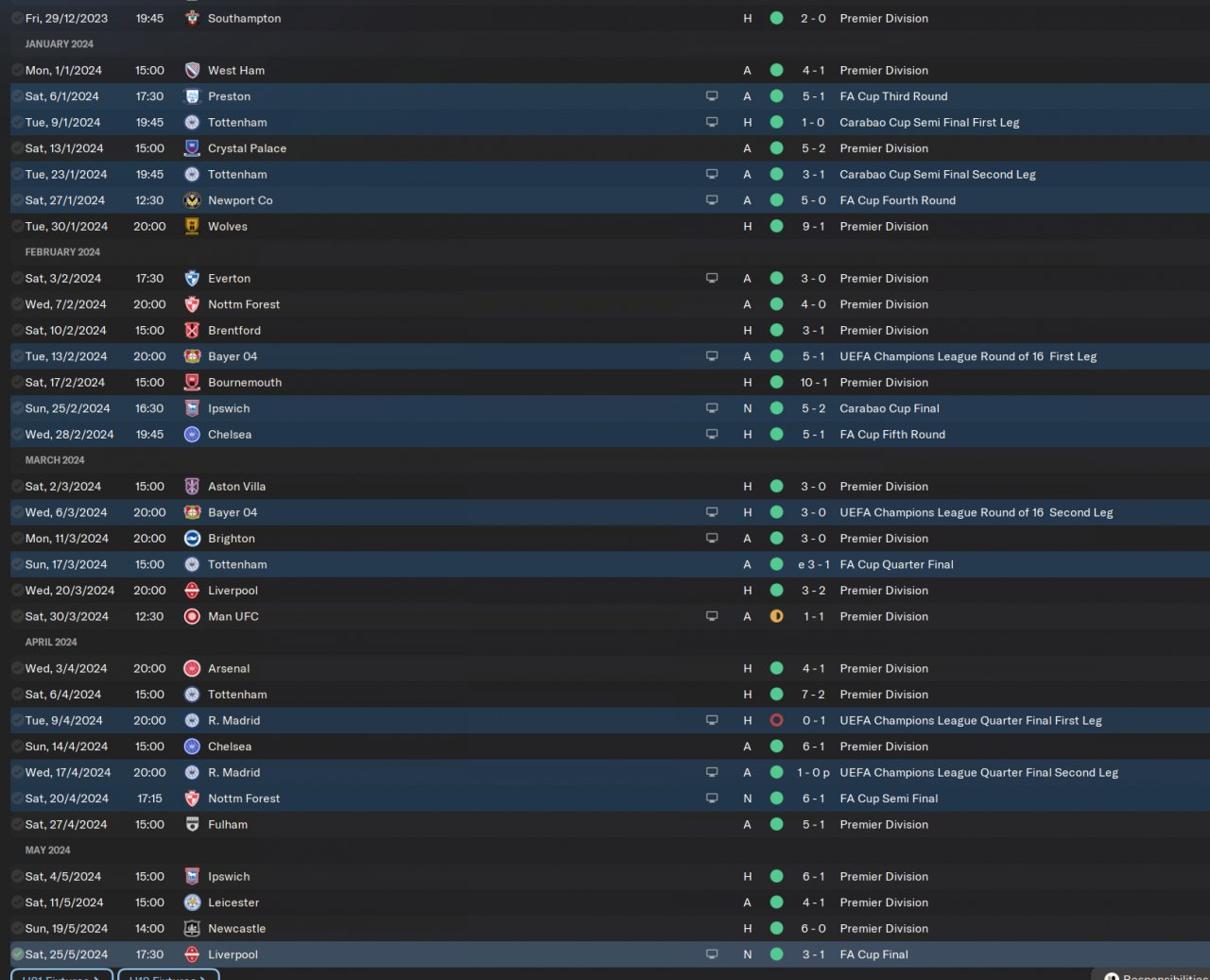Open the 9 - 1 result against Wolves
Screen dimensions: 1210x980
(x=812, y=226)
